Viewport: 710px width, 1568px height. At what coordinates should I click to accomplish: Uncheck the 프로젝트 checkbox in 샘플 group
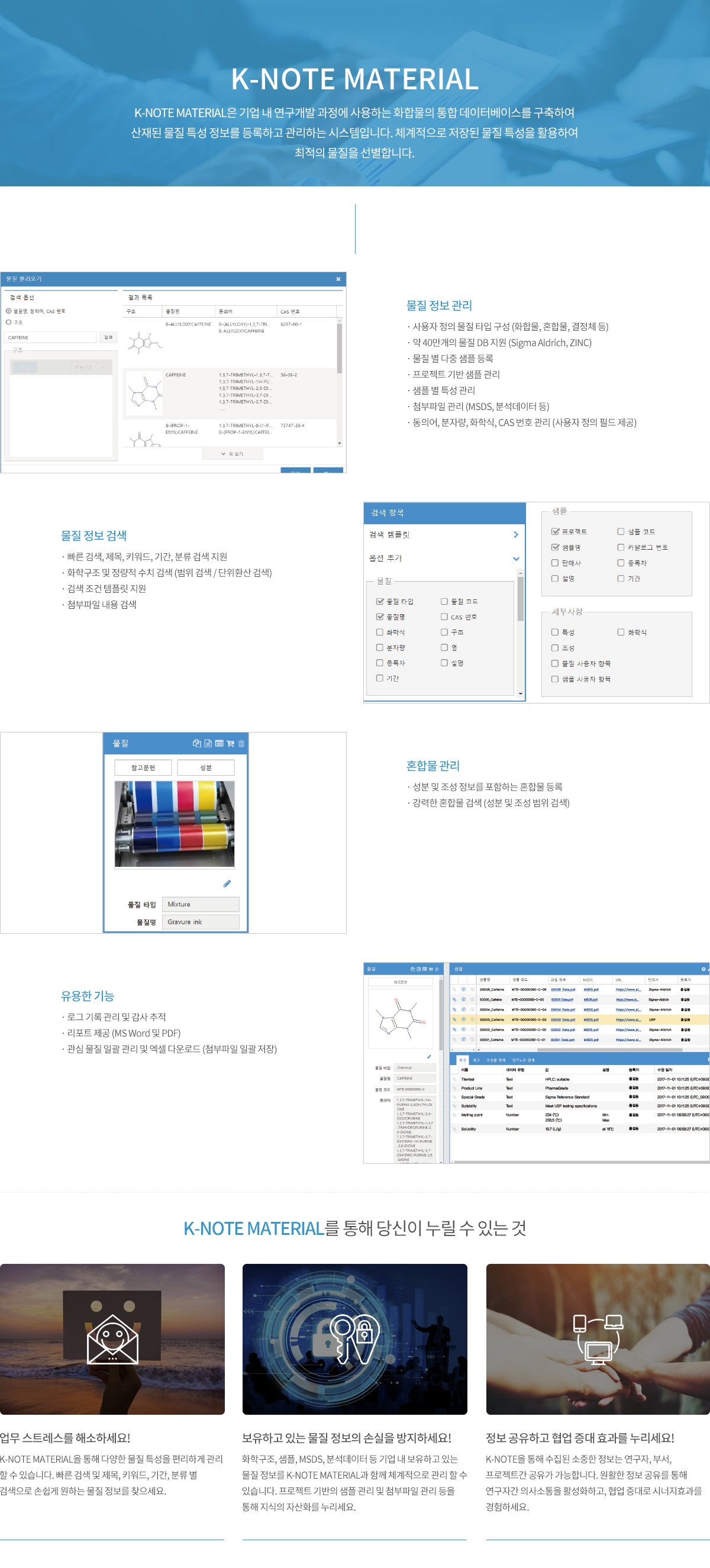[x=556, y=531]
